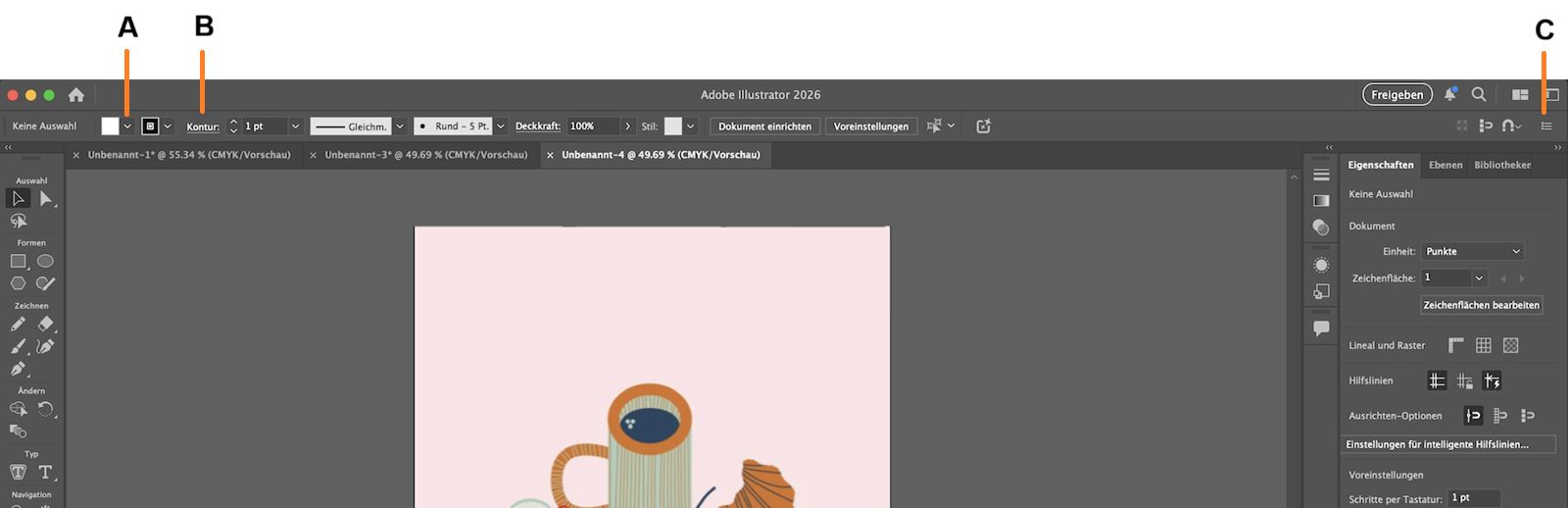
Task: Click the Dokument einrichten button
Action: coord(764,127)
